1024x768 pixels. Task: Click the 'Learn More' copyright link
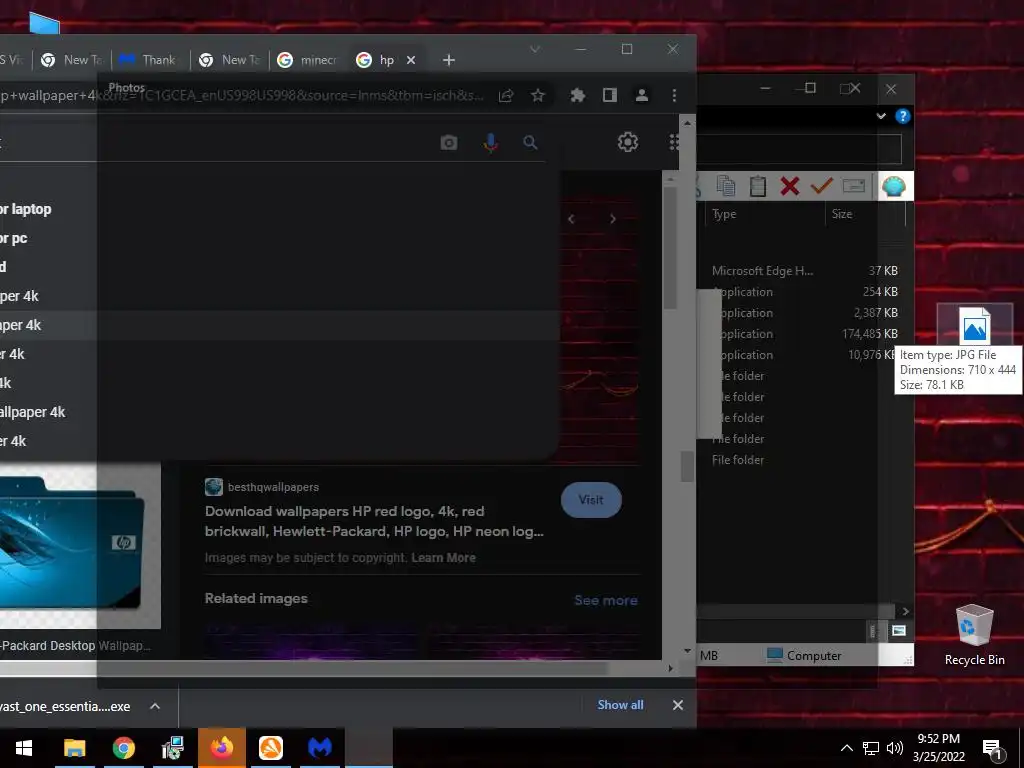443,558
